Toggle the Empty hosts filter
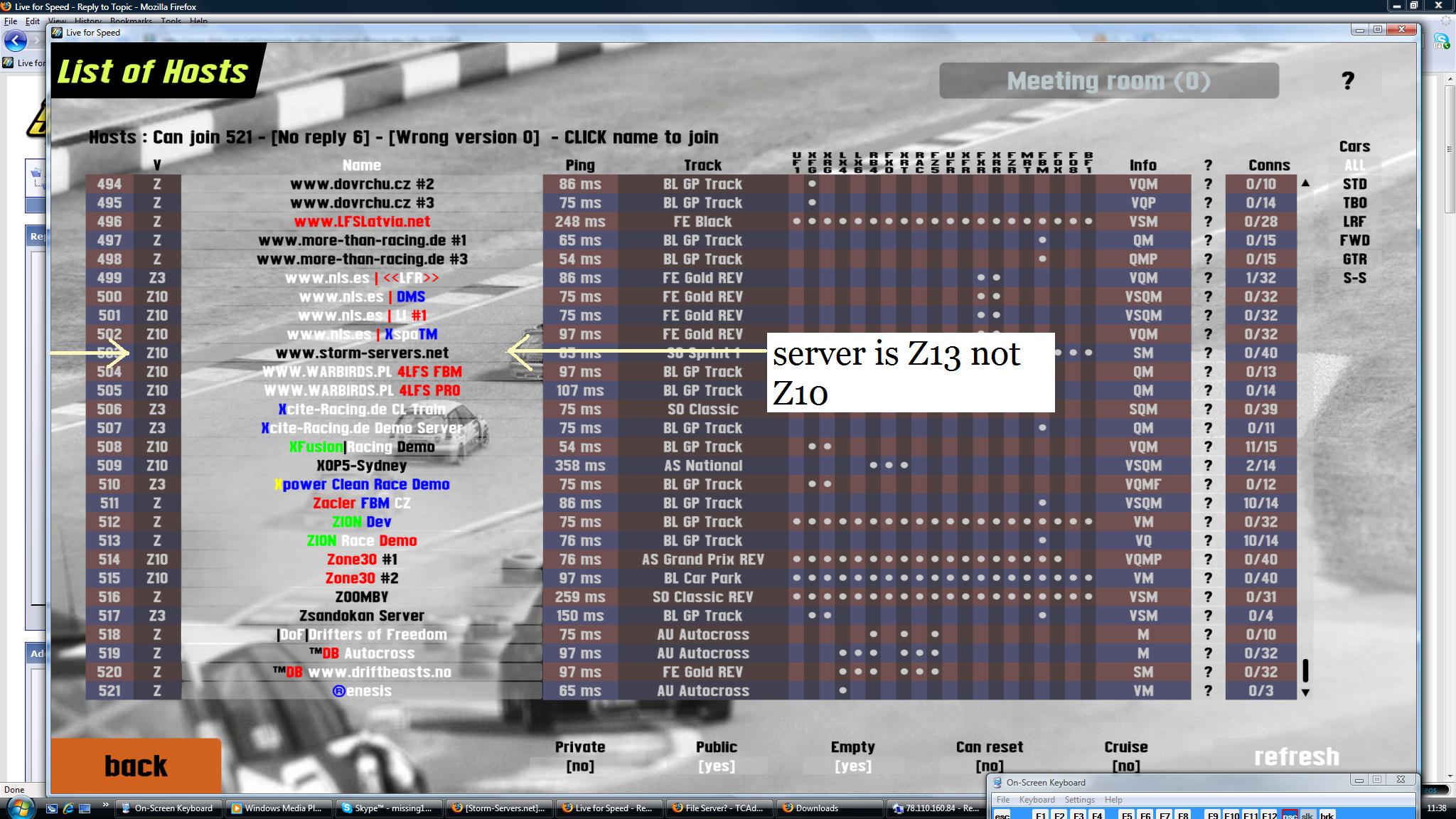This screenshot has height=819, width=1456. pyautogui.click(x=852, y=766)
